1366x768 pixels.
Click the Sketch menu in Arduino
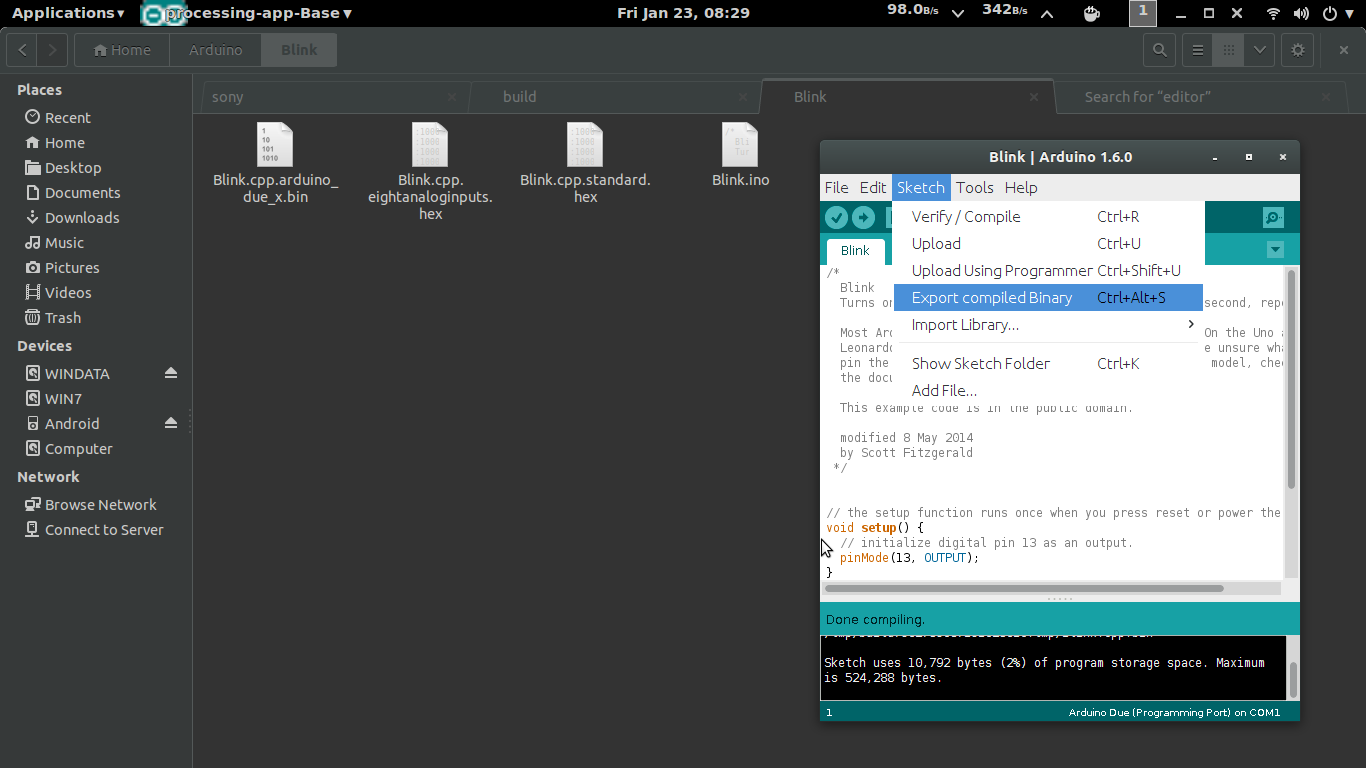921,187
